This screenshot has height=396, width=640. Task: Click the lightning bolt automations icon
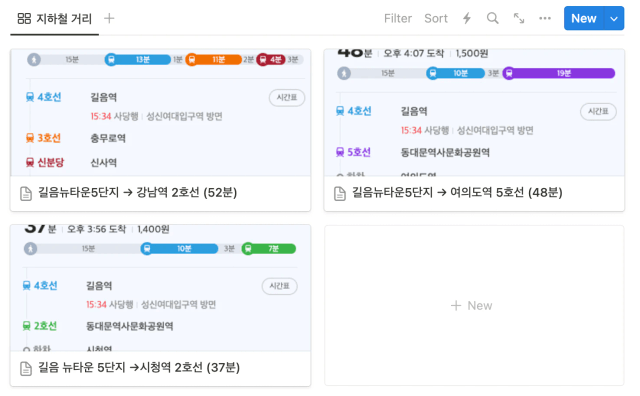(467, 18)
